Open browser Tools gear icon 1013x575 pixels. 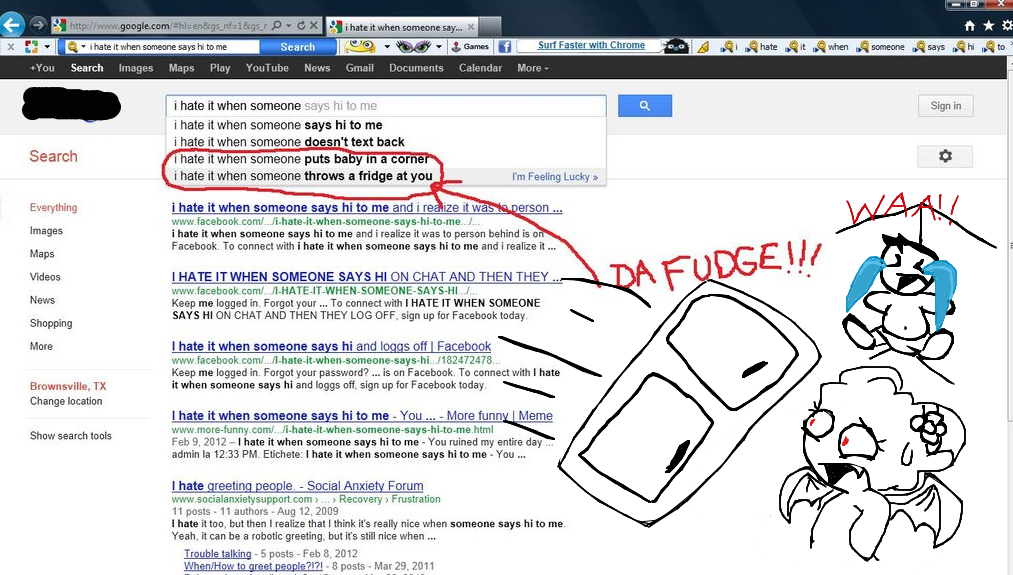pos(1007,26)
